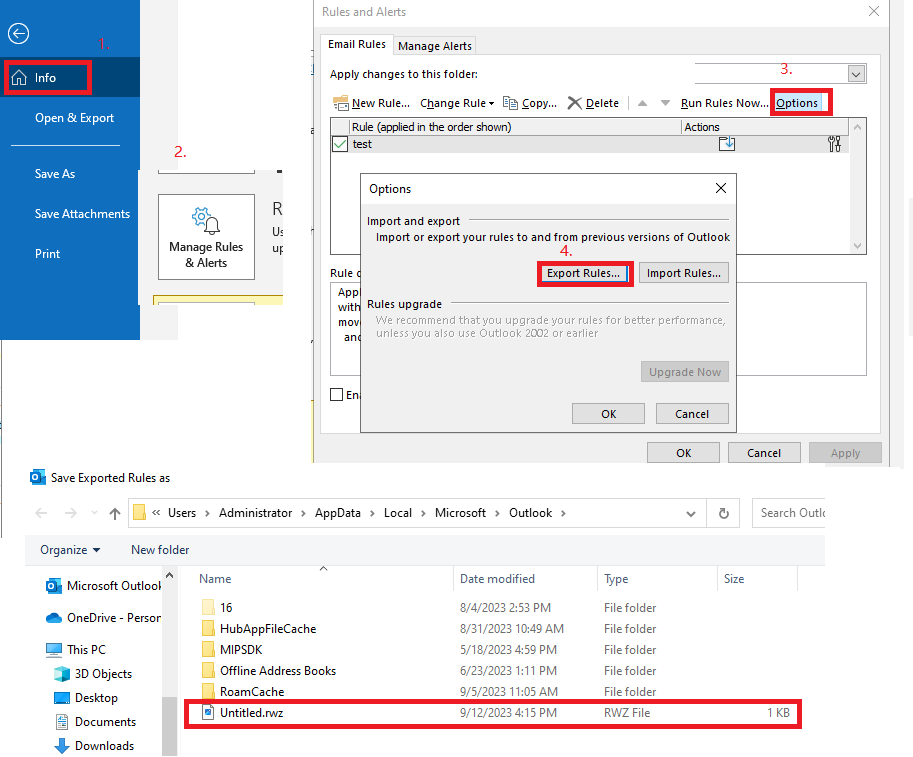The height and width of the screenshot is (757, 913).
Task: Choose Save As in Backstage menu
Action: pos(55,174)
